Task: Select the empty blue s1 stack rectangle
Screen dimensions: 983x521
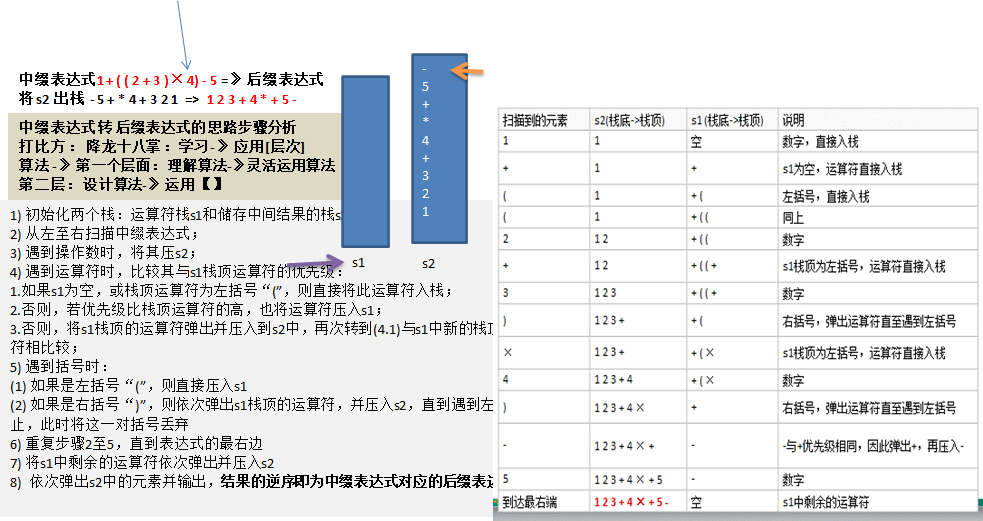Action: (365, 162)
